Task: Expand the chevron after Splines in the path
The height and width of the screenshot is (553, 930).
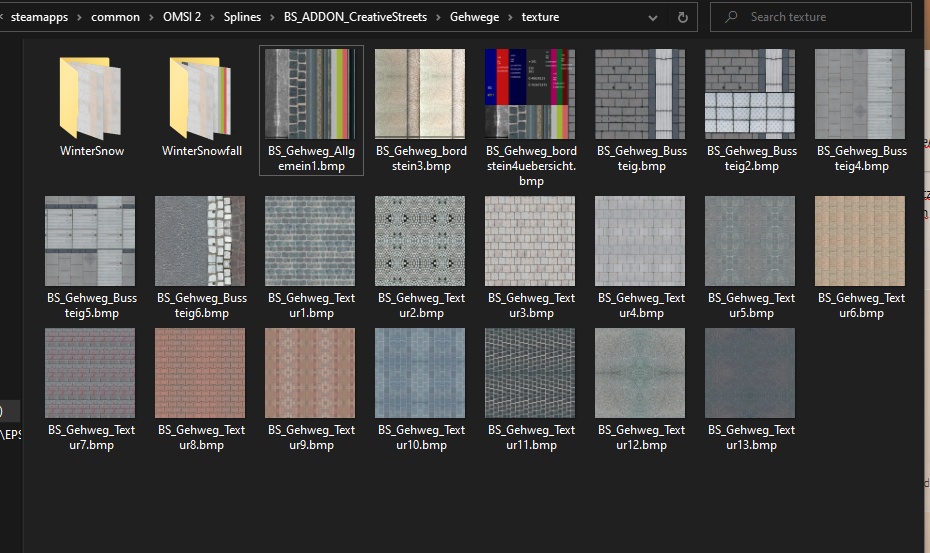Action: pos(274,17)
